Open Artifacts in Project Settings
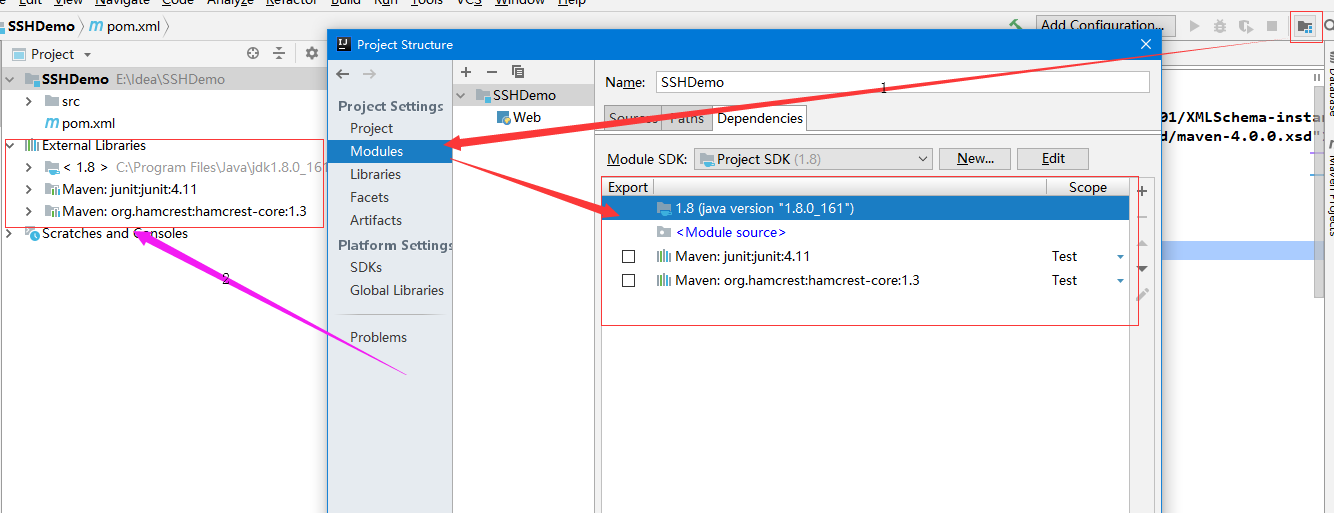 [x=376, y=220]
